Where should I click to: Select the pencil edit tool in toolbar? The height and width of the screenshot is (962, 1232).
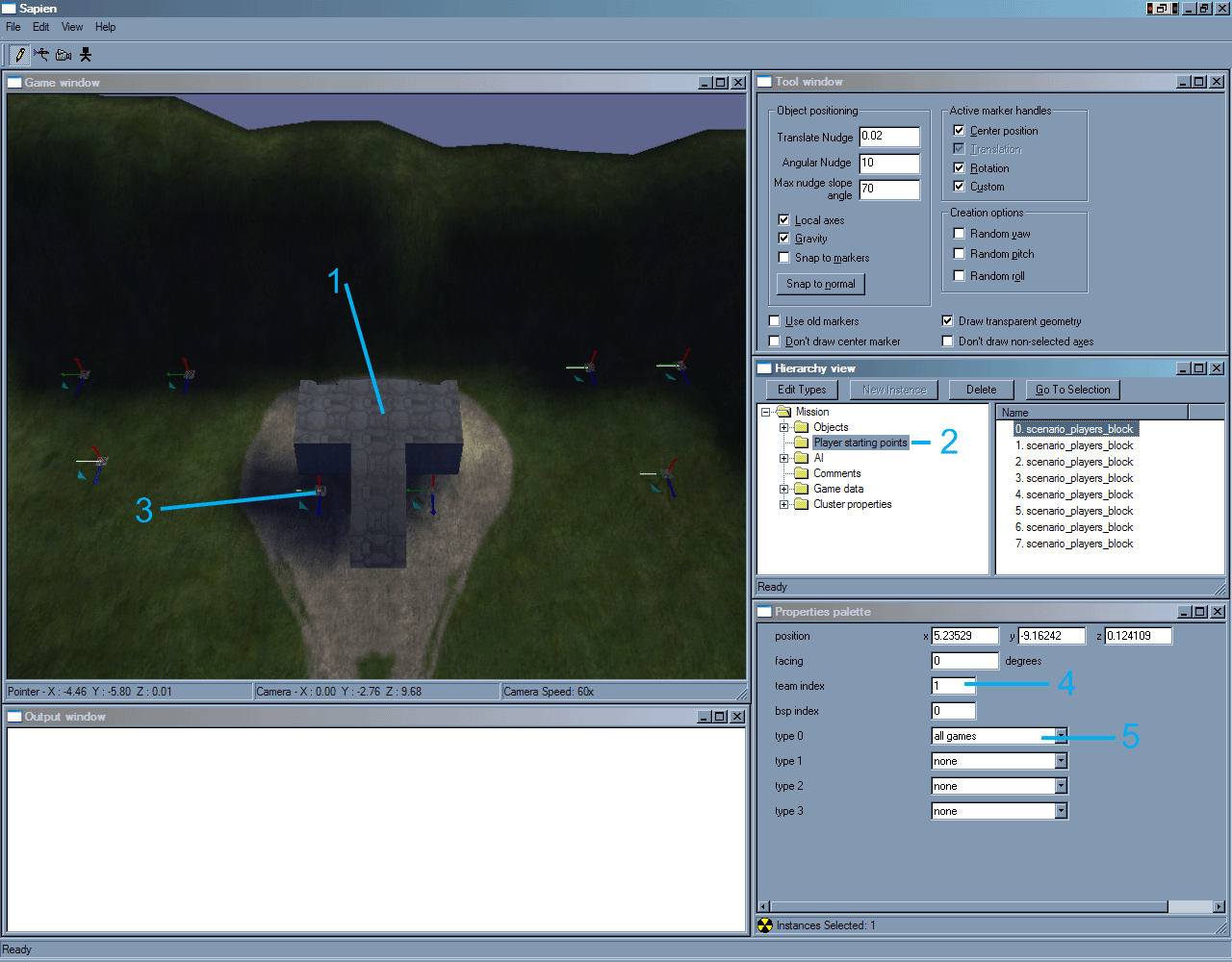pyautogui.click(x=19, y=55)
